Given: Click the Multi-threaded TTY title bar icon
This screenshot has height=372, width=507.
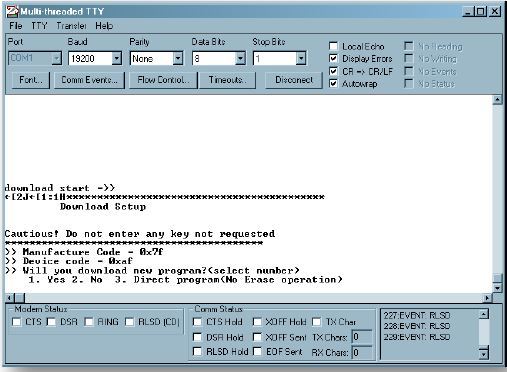Looking at the screenshot, I should point(12,12).
